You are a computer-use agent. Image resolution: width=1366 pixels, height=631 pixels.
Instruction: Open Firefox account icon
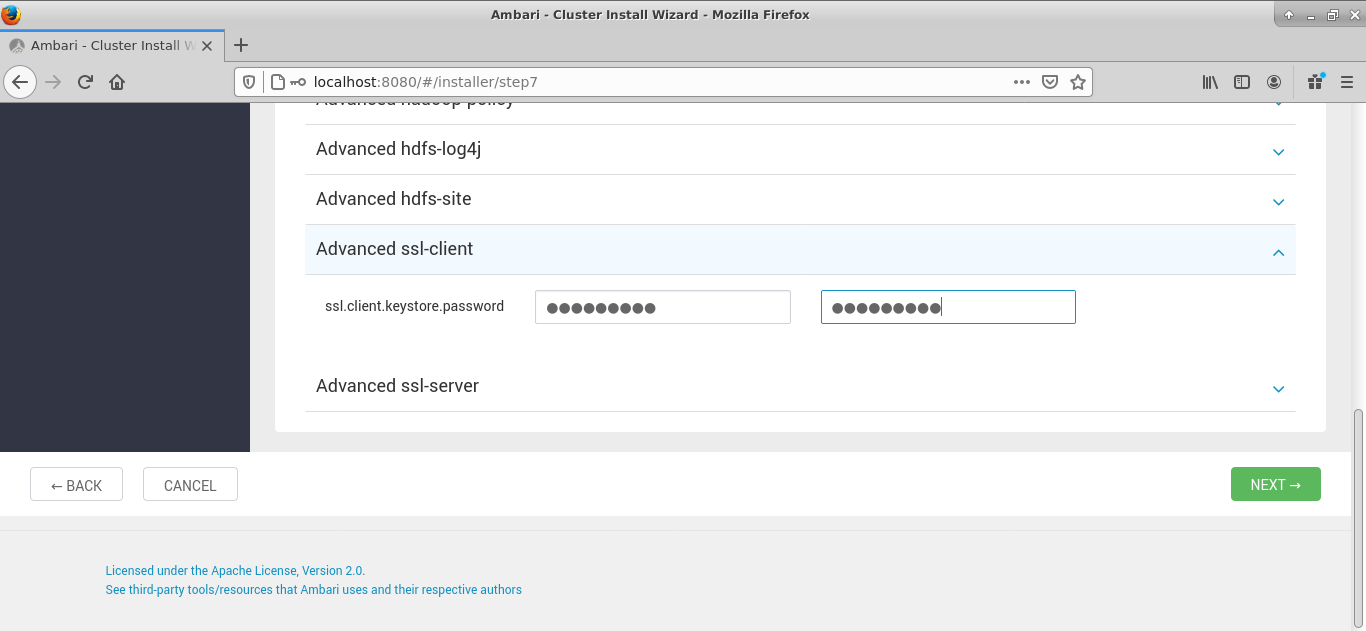point(1274,82)
